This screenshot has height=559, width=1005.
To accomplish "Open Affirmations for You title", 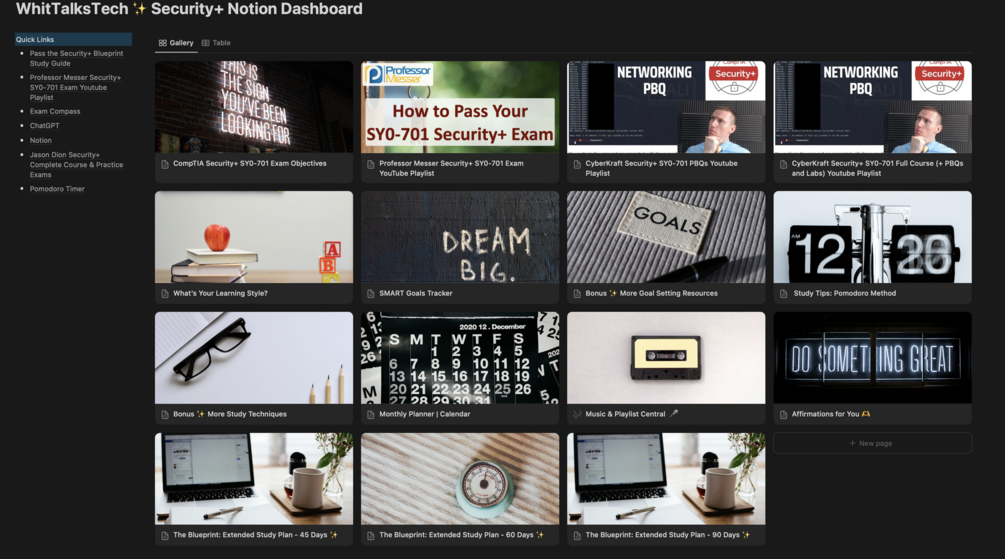I will tap(831, 414).
